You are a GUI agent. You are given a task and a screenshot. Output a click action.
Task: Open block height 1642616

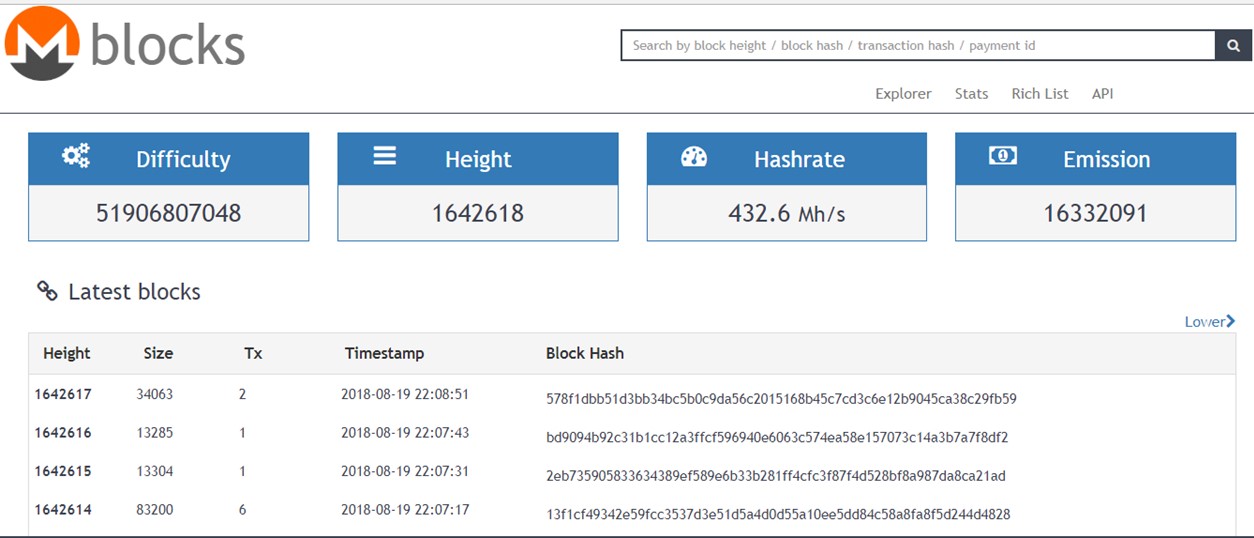63,432
